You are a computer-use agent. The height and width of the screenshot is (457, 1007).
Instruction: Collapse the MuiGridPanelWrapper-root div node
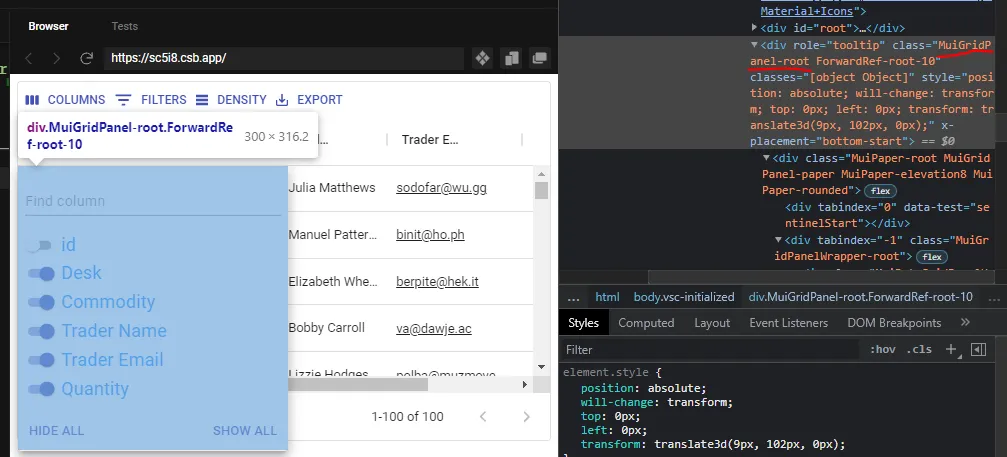778,240
